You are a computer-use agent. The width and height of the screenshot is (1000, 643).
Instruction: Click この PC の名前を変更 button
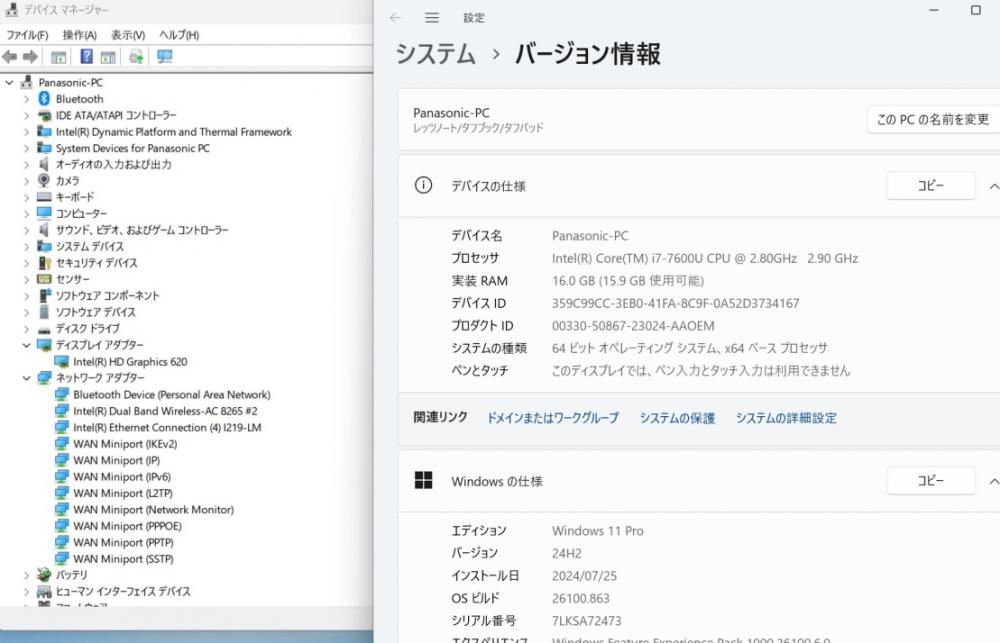click(x=933, y=119)
